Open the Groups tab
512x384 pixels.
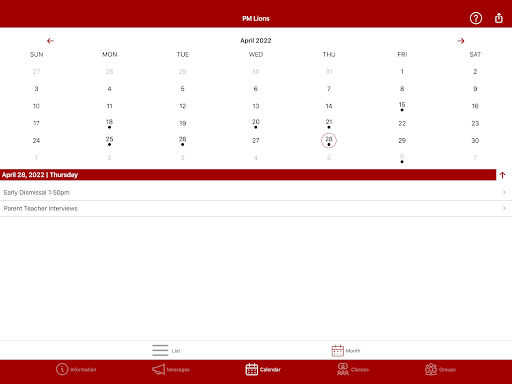440,369
